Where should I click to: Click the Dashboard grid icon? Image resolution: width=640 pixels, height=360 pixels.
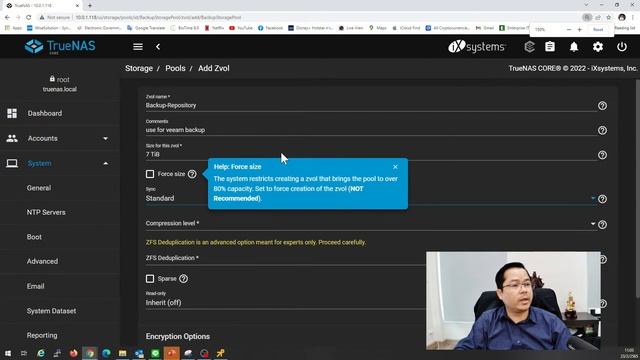click(12, 113)
